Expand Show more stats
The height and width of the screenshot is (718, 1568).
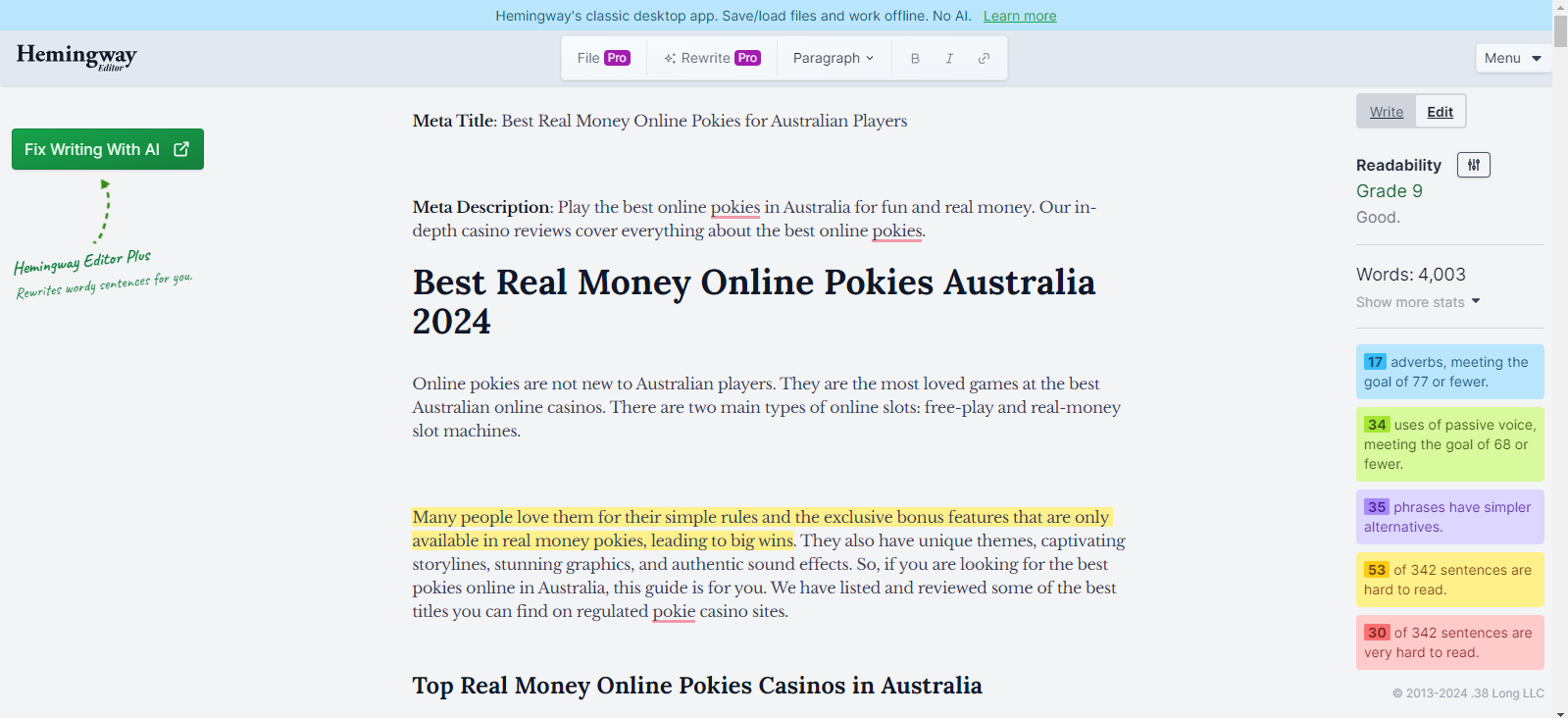[x=1417, y=302]
